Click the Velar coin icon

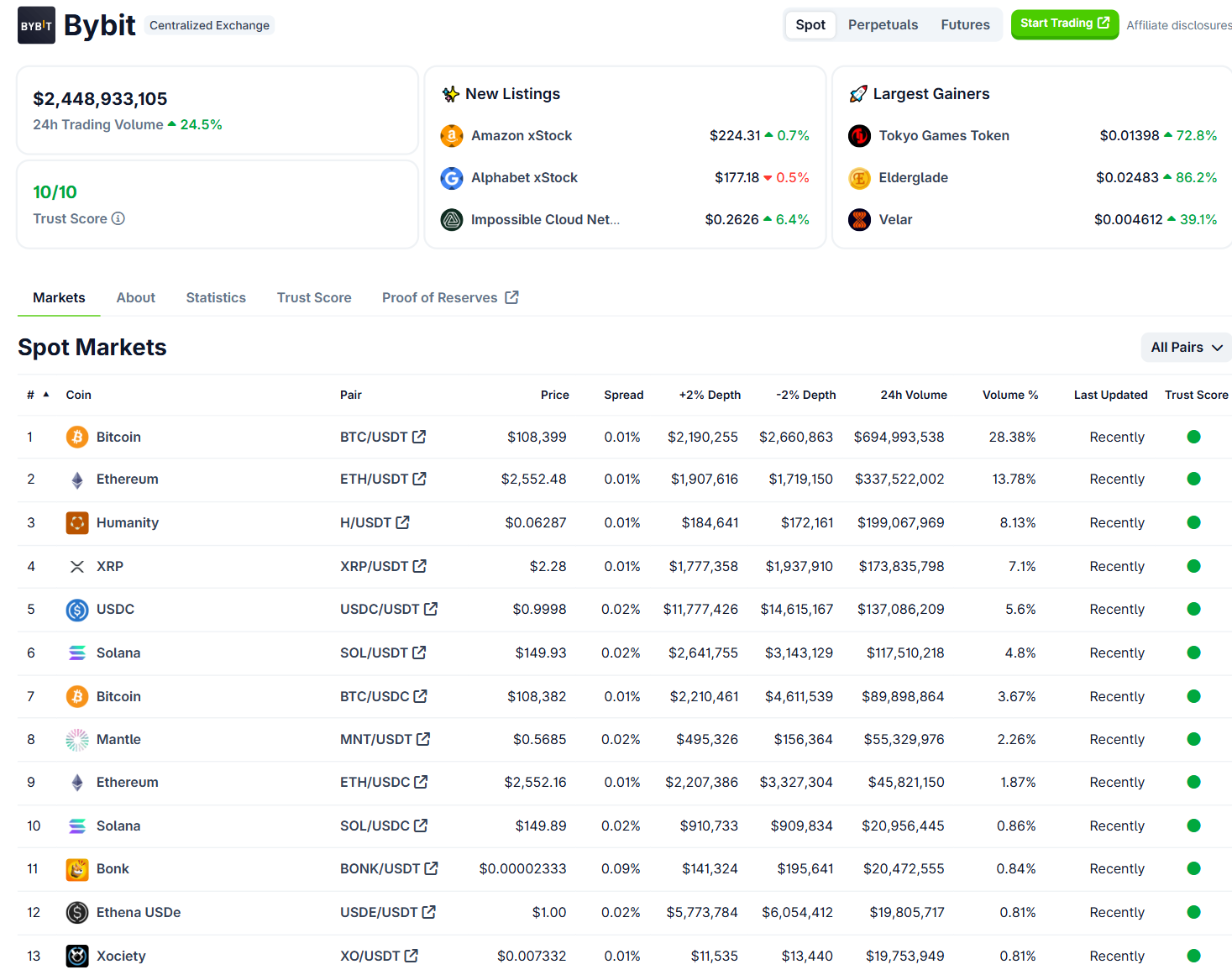(859, 219)
